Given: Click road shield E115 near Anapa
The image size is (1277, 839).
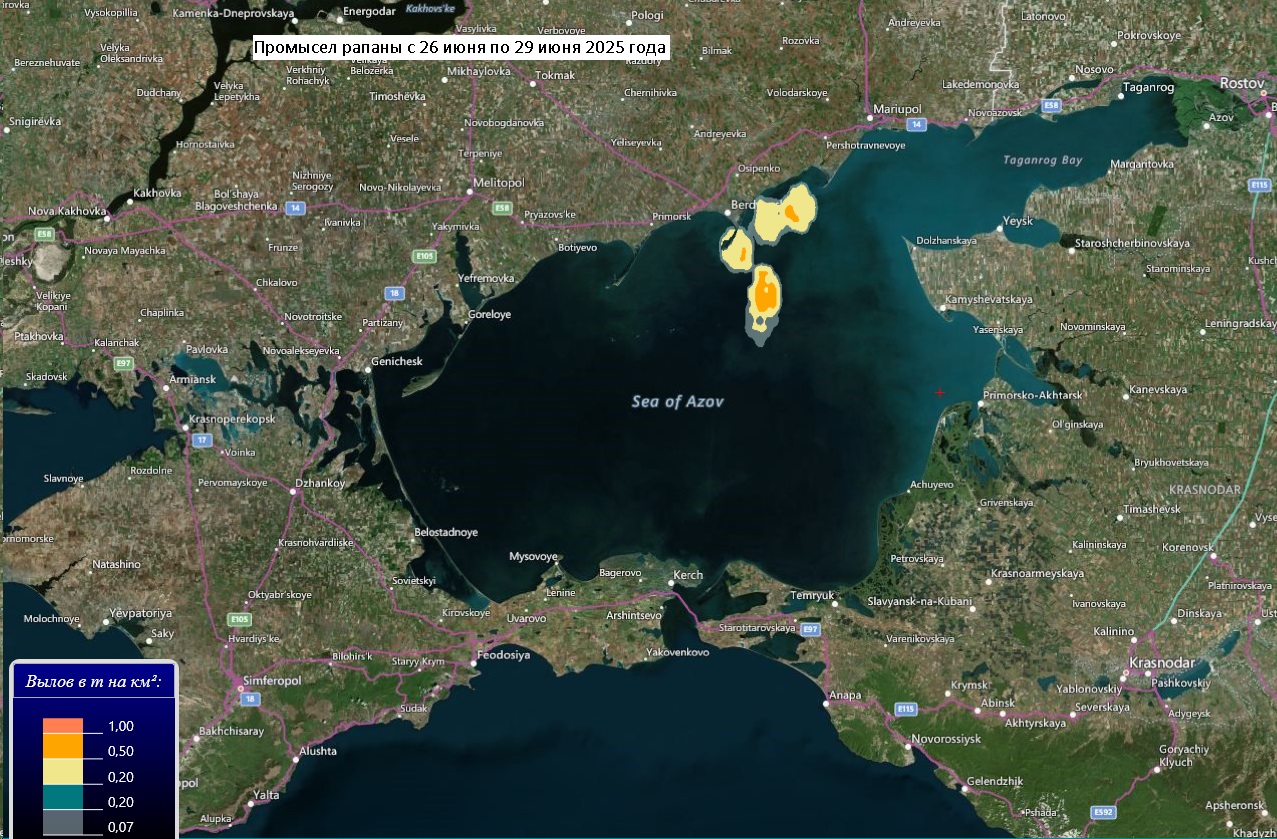Looking at the screenshot, I should [905, 708].
